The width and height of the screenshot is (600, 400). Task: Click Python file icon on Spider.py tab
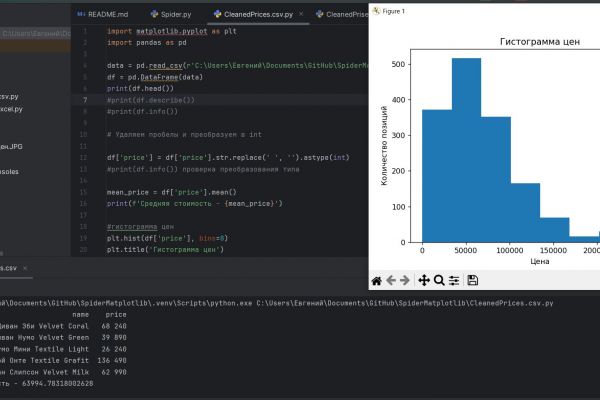coord(154,14)
